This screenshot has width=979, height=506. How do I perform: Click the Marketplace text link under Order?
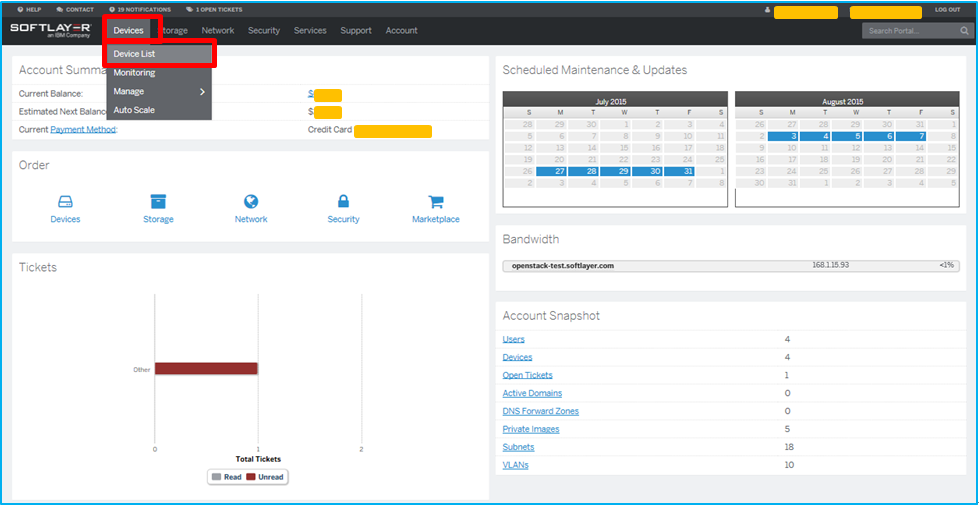click(436, 219)
